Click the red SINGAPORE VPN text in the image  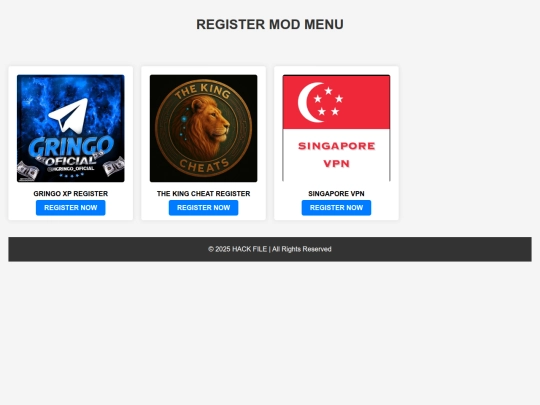[x=336, y=155]
